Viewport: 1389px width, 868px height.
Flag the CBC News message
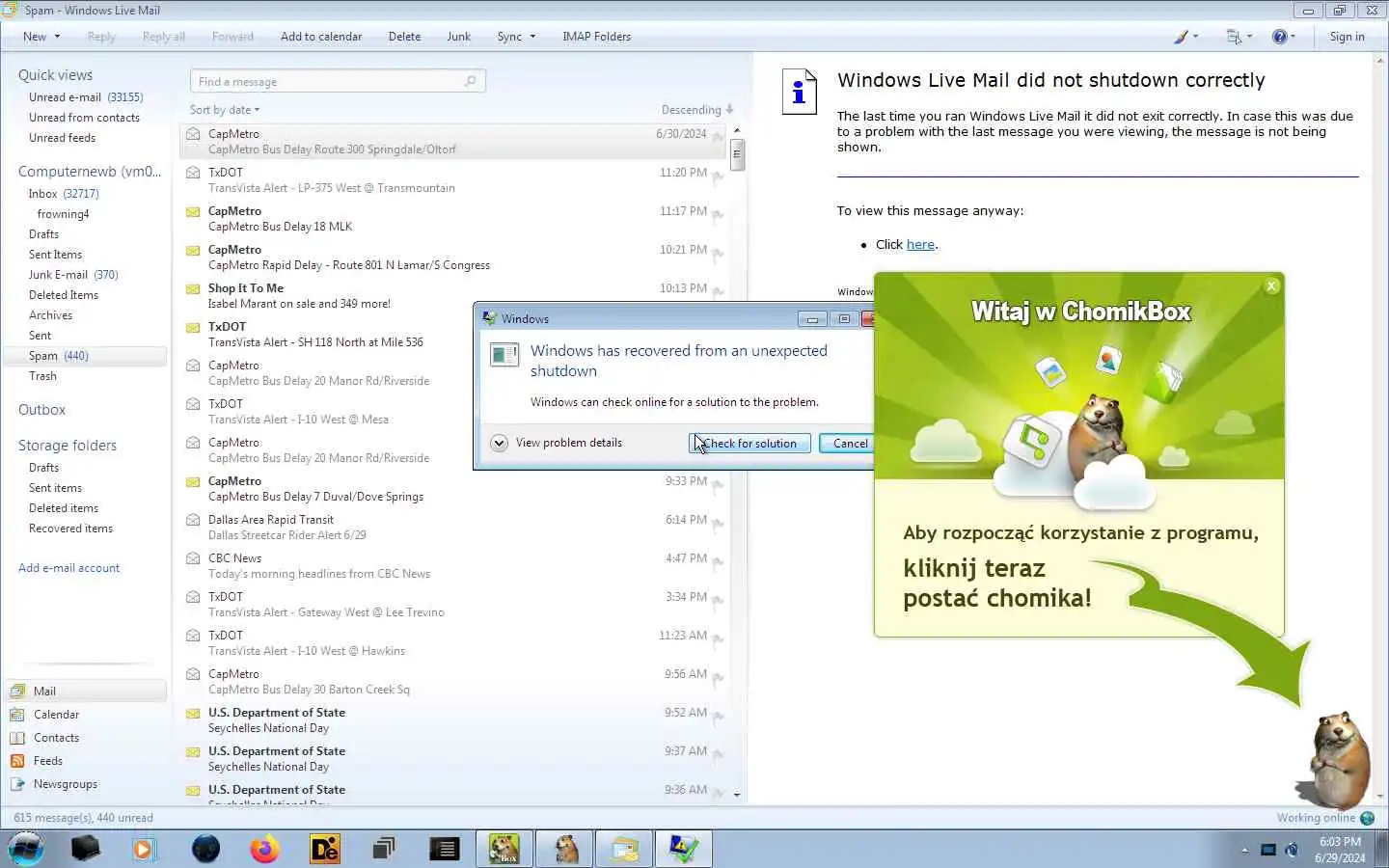(x=718, y=561)
